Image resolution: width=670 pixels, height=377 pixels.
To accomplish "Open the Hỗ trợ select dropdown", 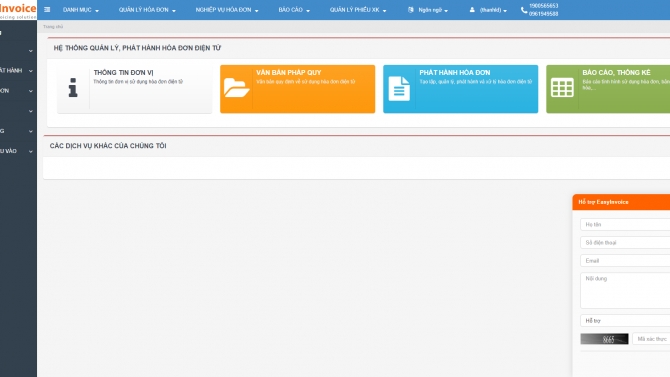I will 625,321.
